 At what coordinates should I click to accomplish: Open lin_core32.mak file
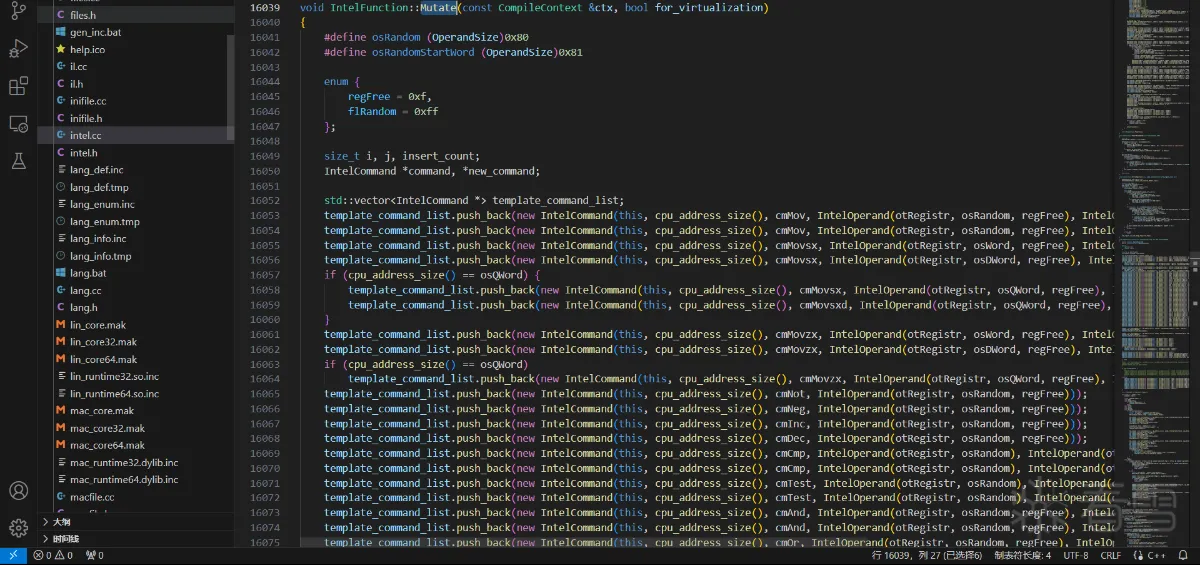pyautogui.click(x=136, y=342)
